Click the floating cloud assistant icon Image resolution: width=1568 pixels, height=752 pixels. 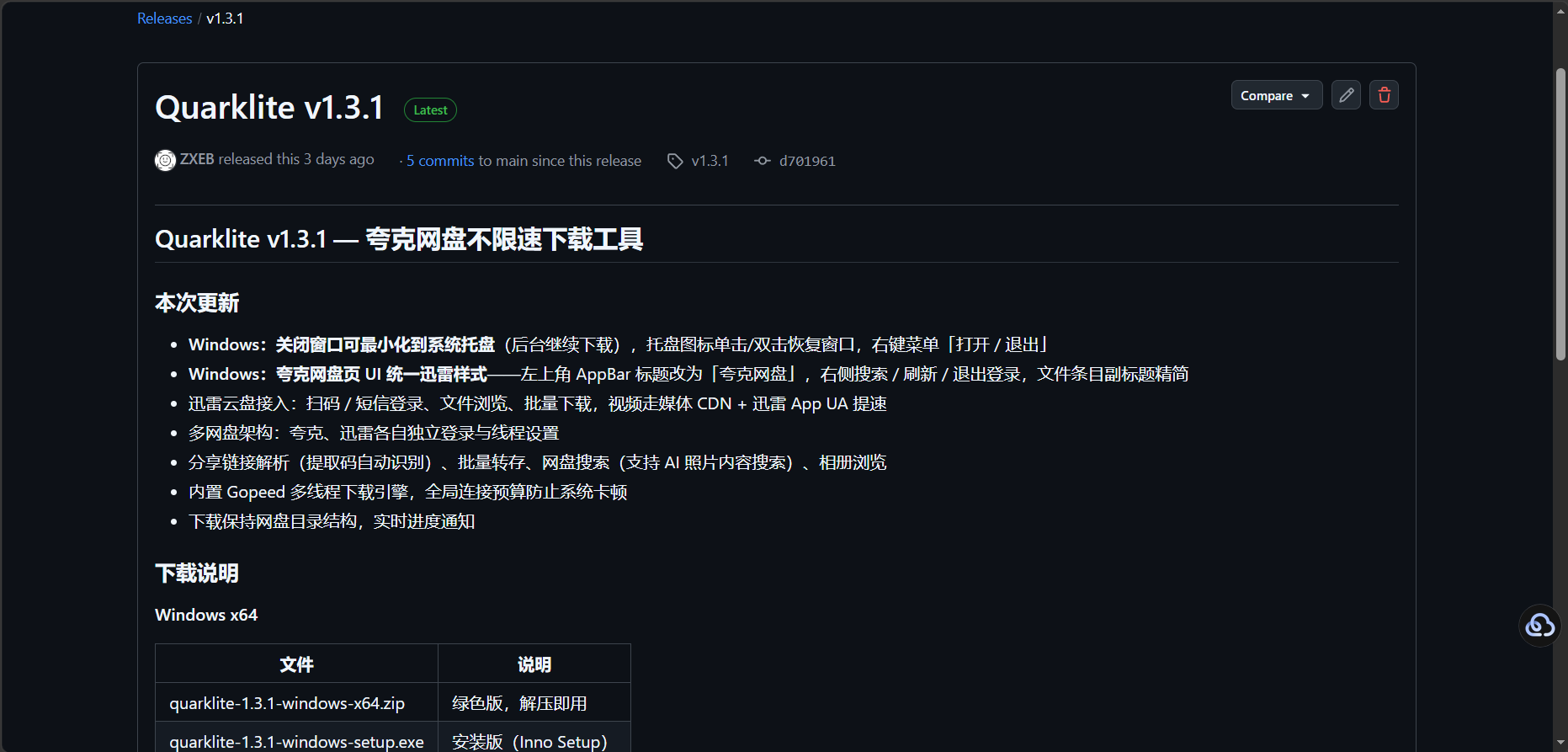(1540, 625)
